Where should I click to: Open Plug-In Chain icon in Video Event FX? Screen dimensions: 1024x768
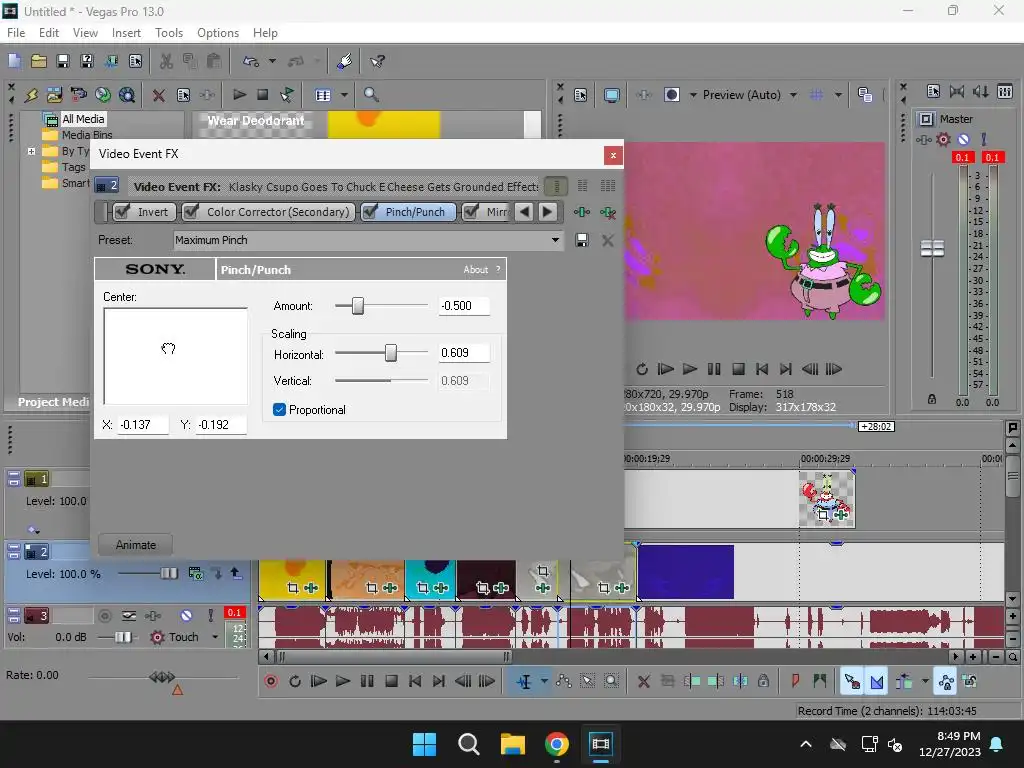coord(582,212)
